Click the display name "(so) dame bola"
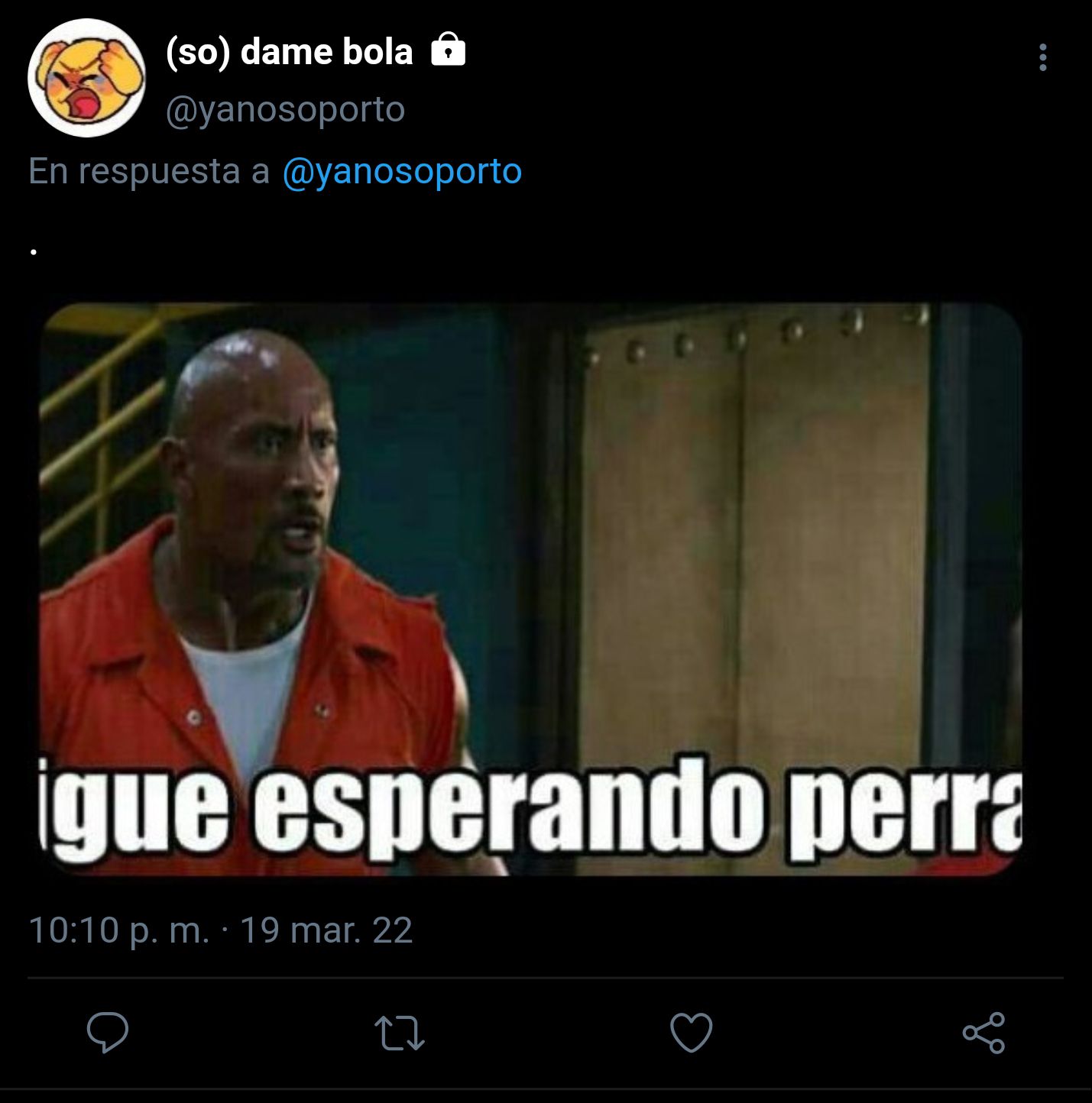Screen dimensions: 1092x1103 pyautogui.click(x=289, y=52)
